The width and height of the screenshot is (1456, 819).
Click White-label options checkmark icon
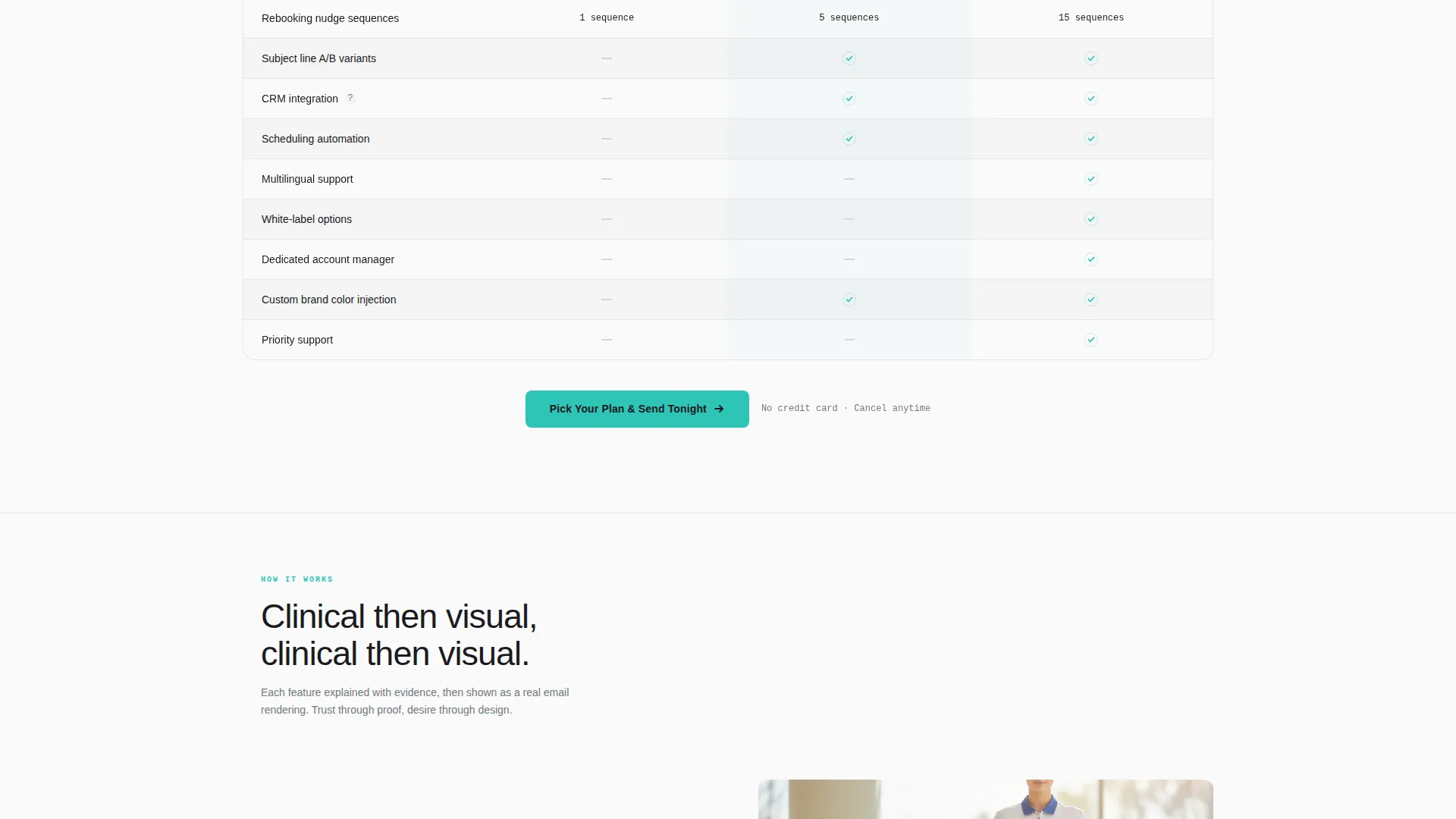(x=1091, y=219)
